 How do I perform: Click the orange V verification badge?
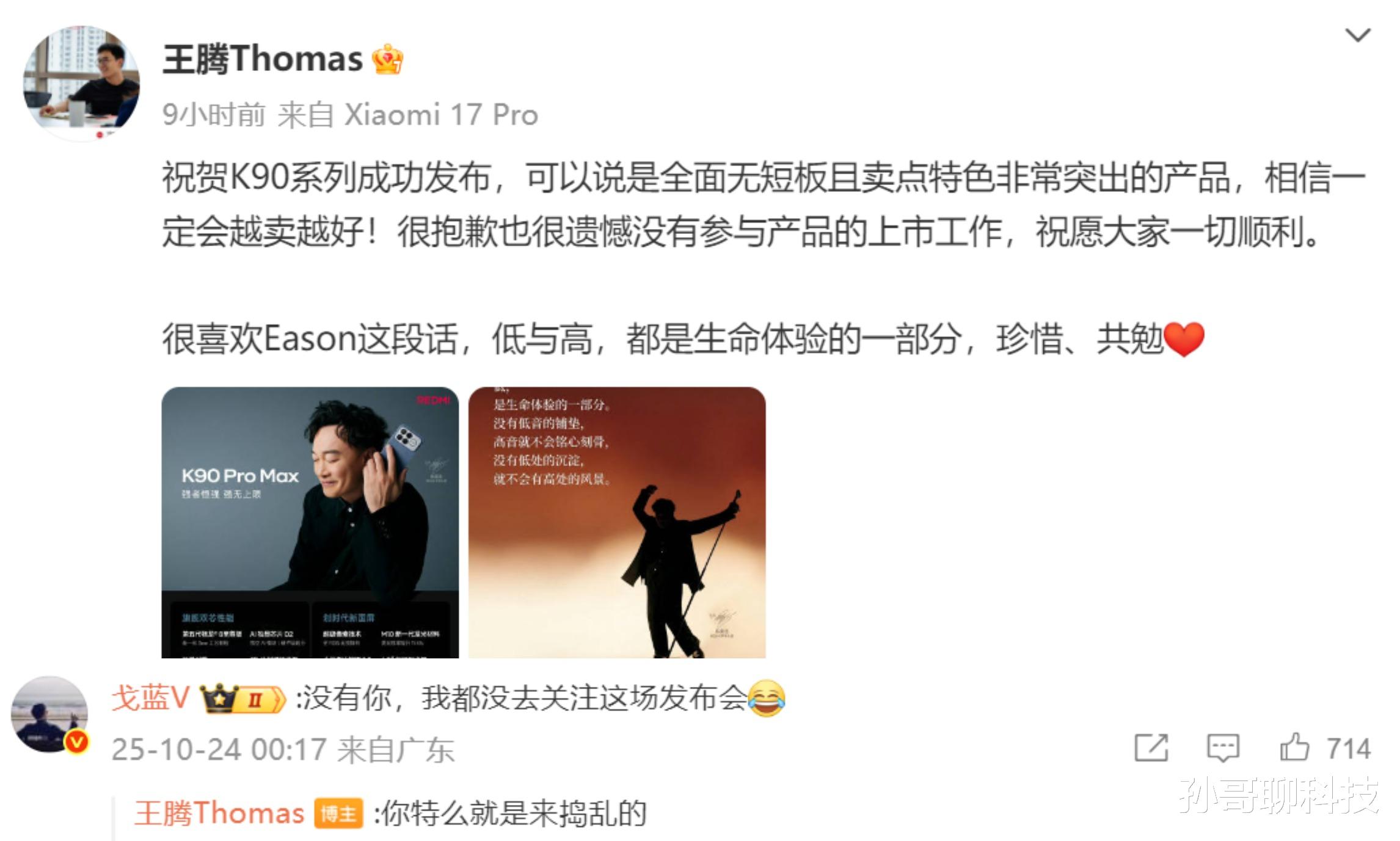[x=77, y=741]
